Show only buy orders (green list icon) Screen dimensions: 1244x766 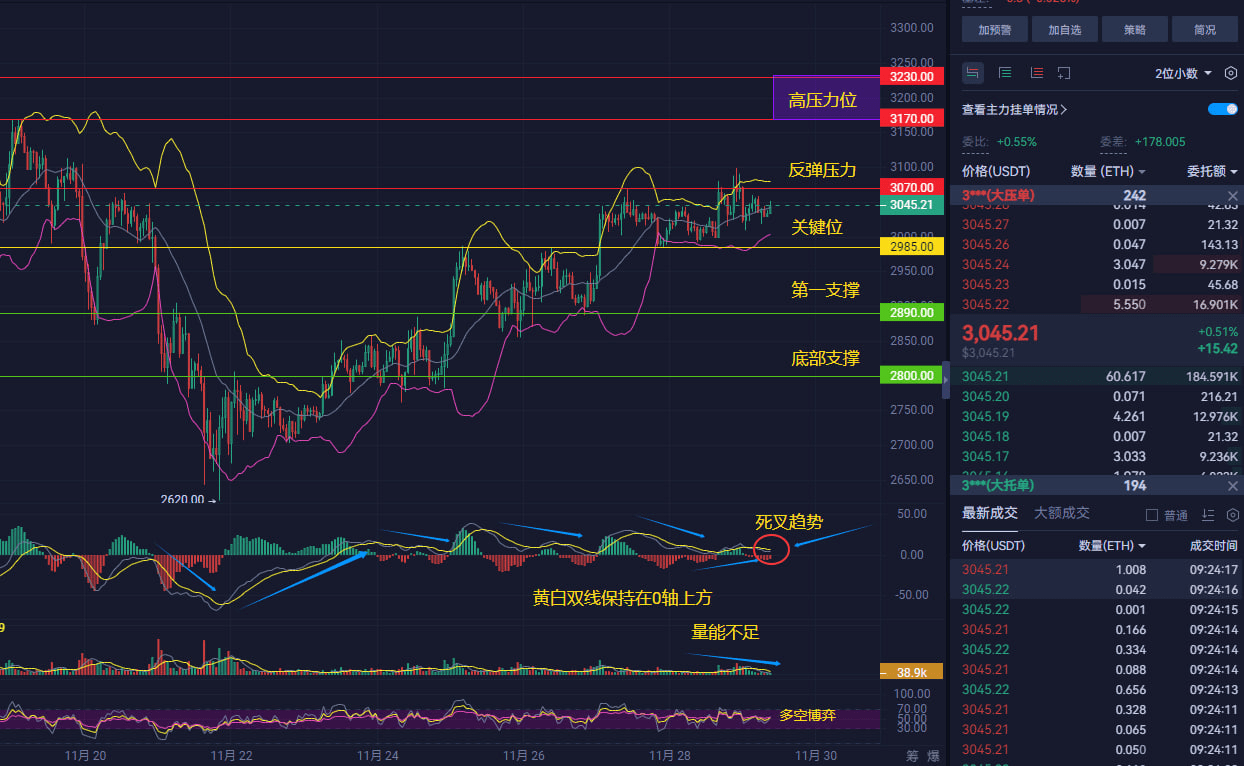[x=1005, y=73]
